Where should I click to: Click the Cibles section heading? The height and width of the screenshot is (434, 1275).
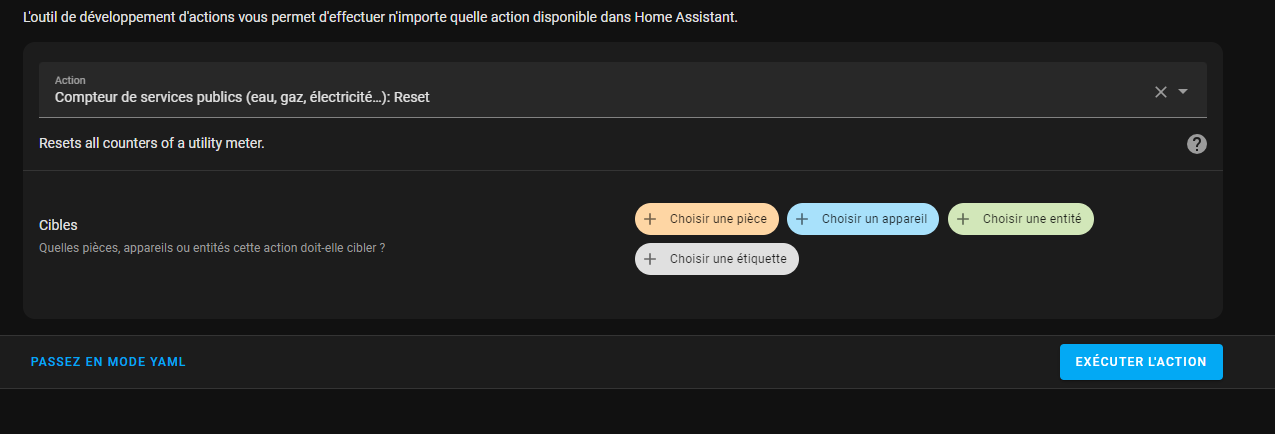pyautogui.click(x=58, y=226)
